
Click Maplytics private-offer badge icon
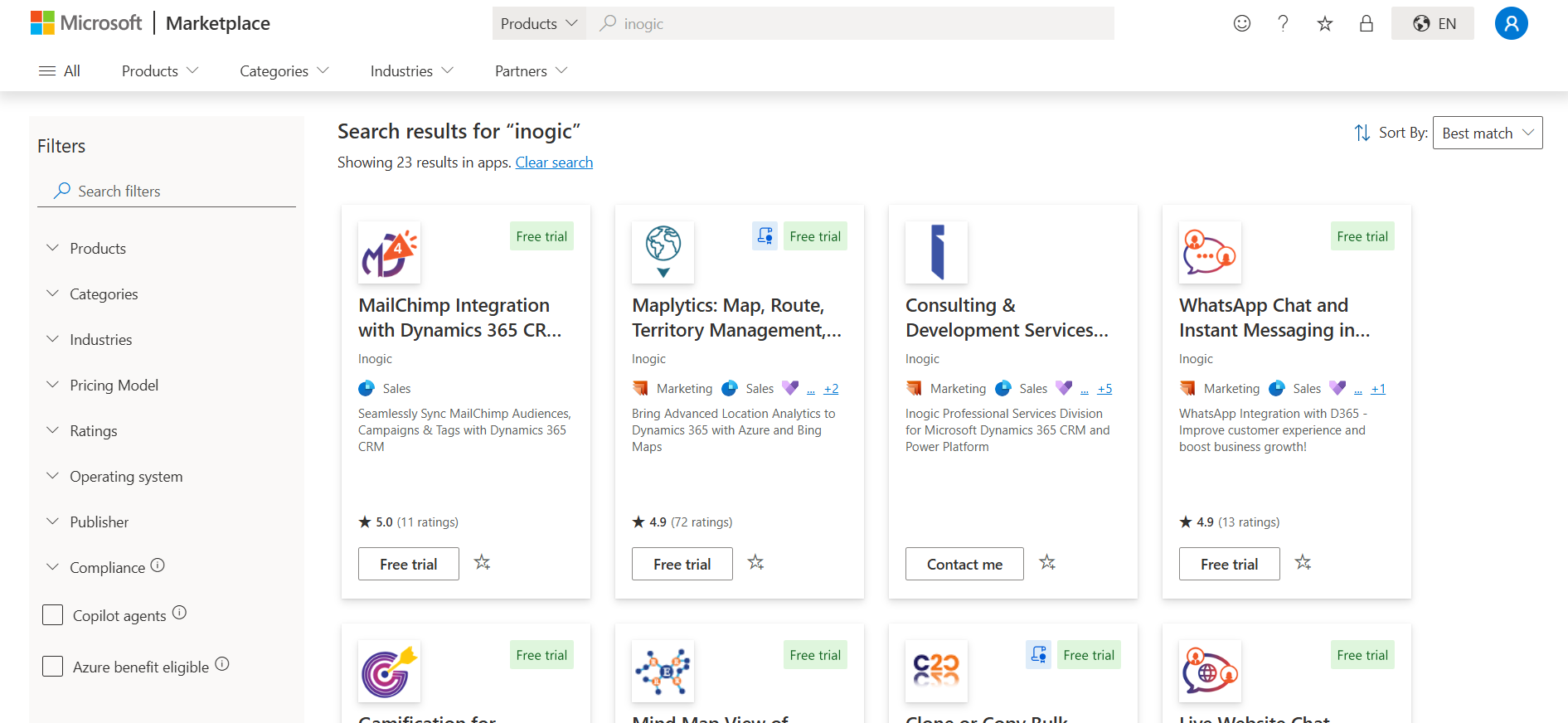pyautogui.click(x=765, y=236)
